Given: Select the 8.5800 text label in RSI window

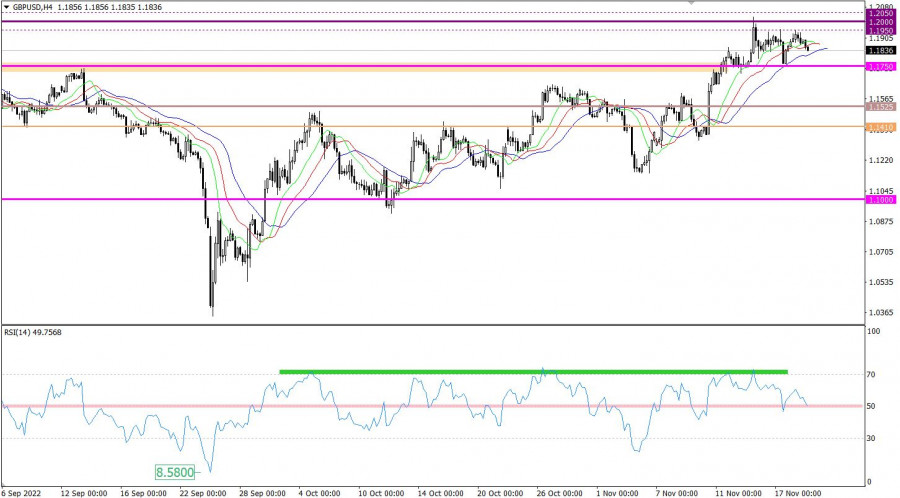Looking at the screenshot, I should coord(174,472).
